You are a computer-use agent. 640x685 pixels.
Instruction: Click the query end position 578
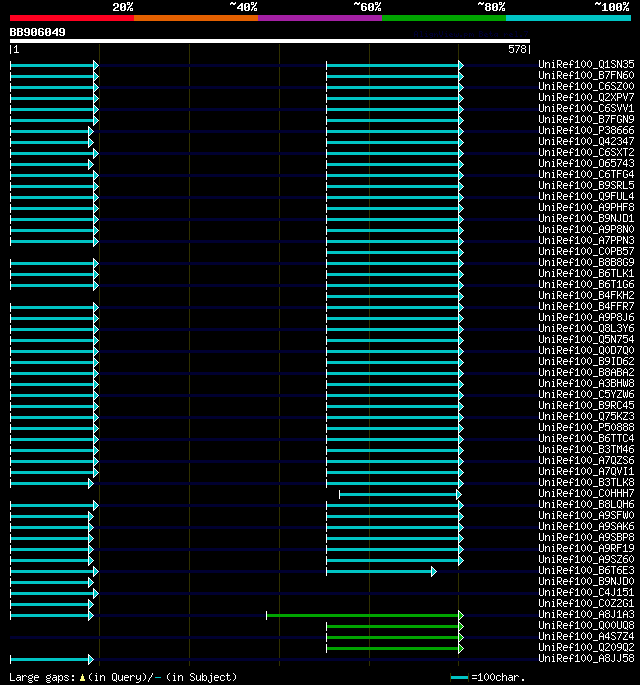(x=517, y=49)
